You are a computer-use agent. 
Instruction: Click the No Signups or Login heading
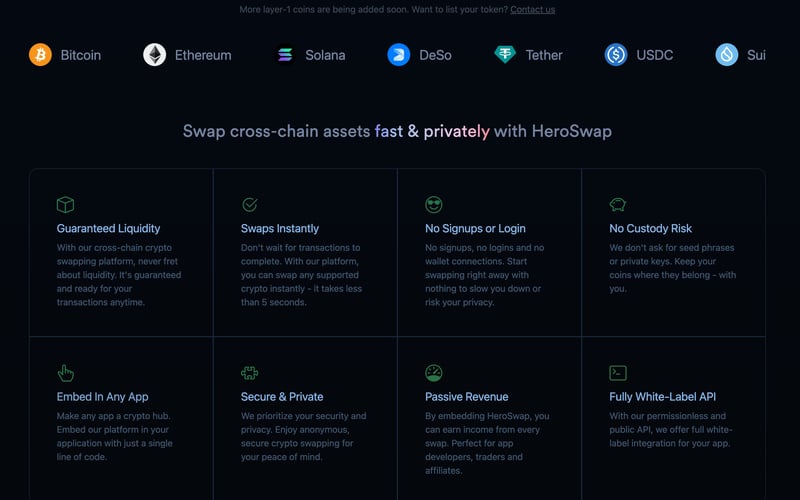coord(475,229)
